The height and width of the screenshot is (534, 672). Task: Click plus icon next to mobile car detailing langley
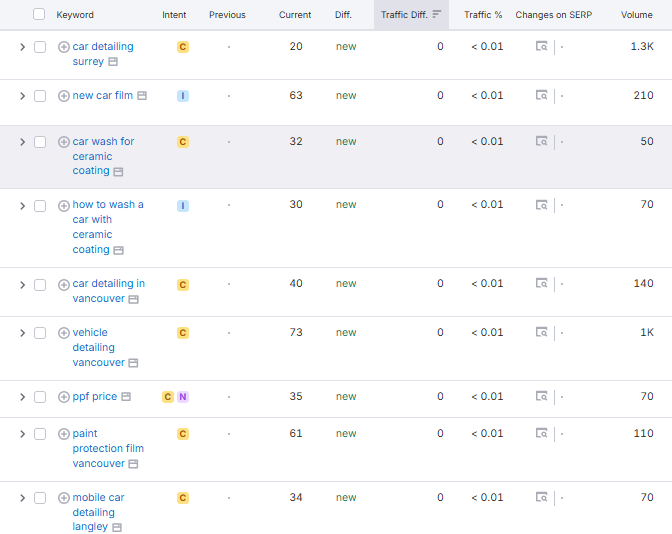coord(64,498)
